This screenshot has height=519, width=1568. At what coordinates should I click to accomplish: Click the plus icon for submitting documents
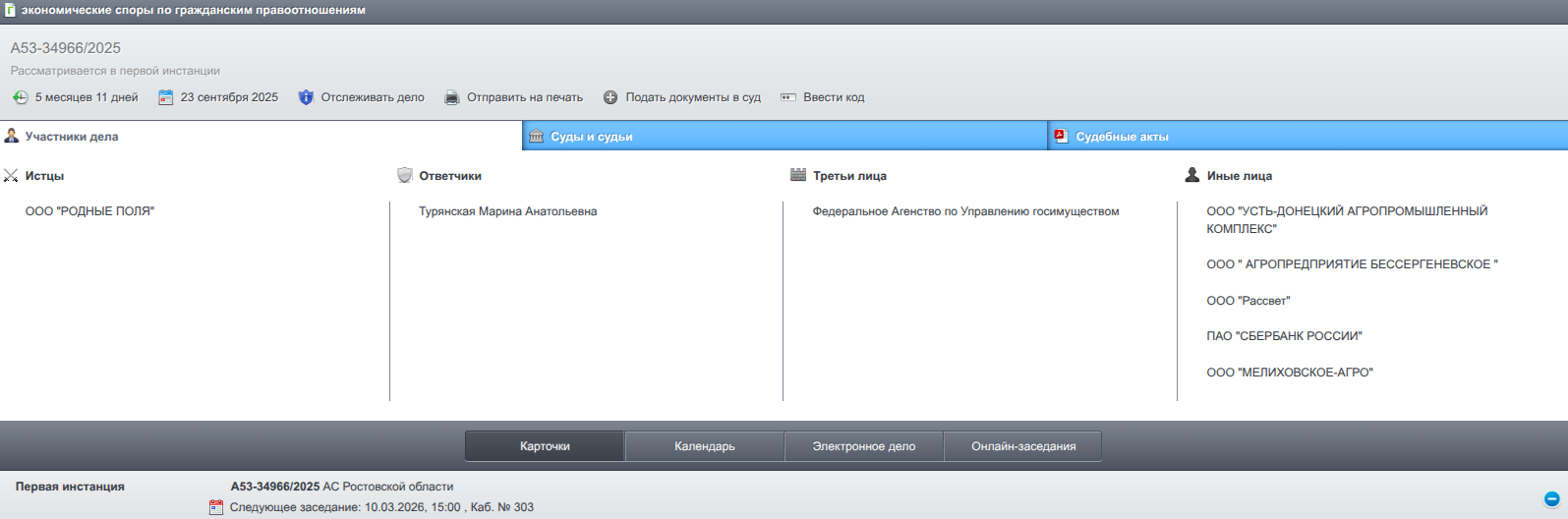click(610, 97)
